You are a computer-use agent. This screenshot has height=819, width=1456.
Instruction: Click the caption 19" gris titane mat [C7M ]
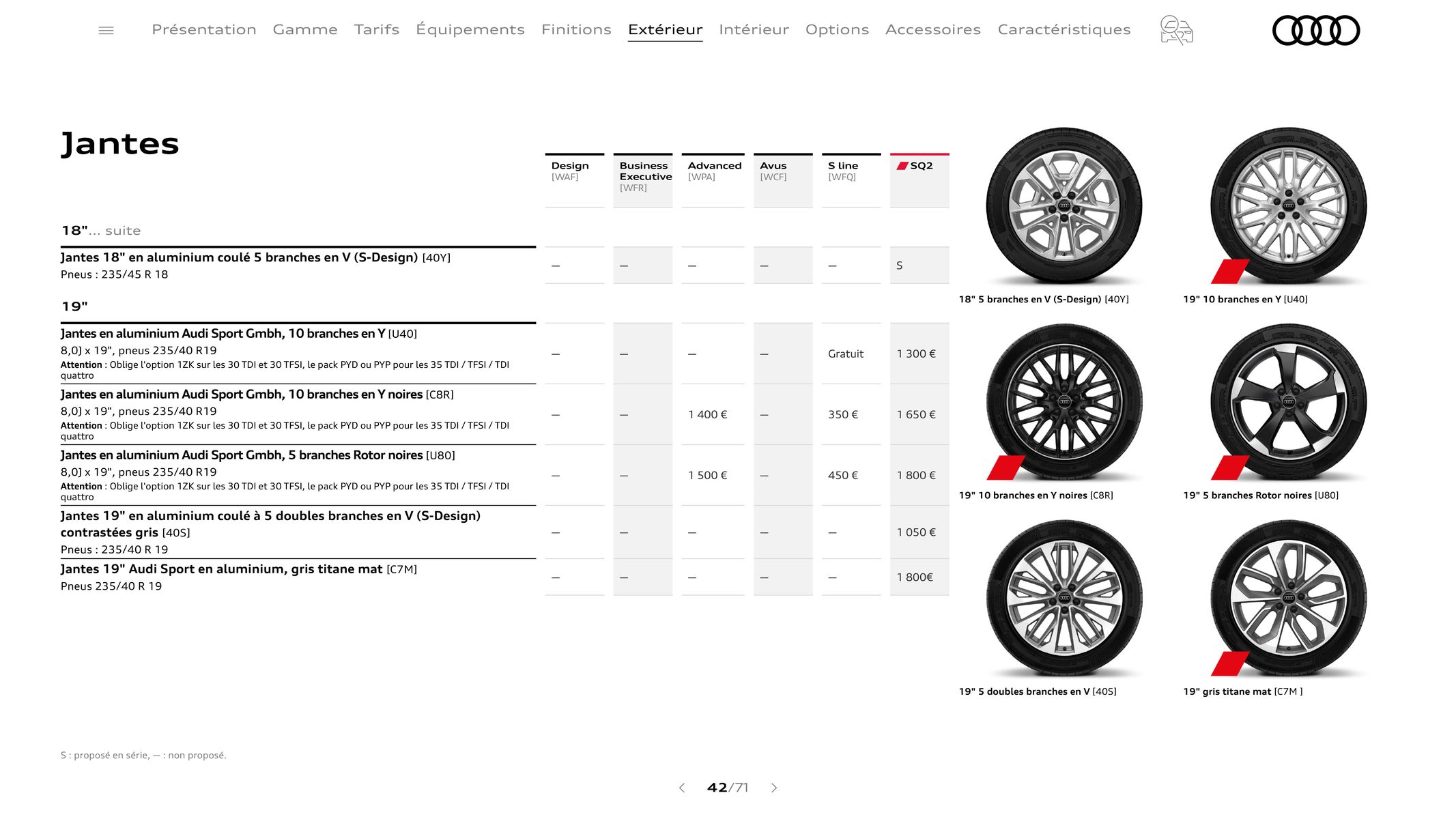point(1242,692)
